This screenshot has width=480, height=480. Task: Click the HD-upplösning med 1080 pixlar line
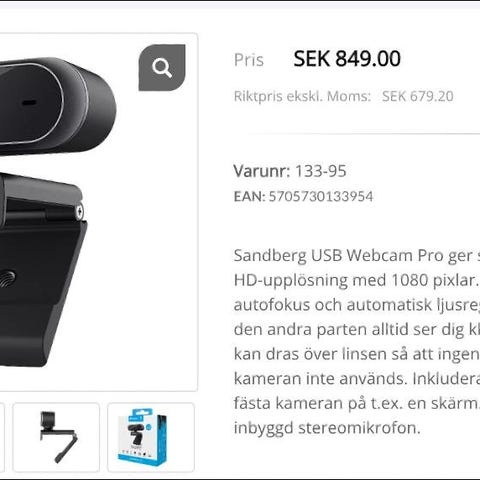pos(357,280)
